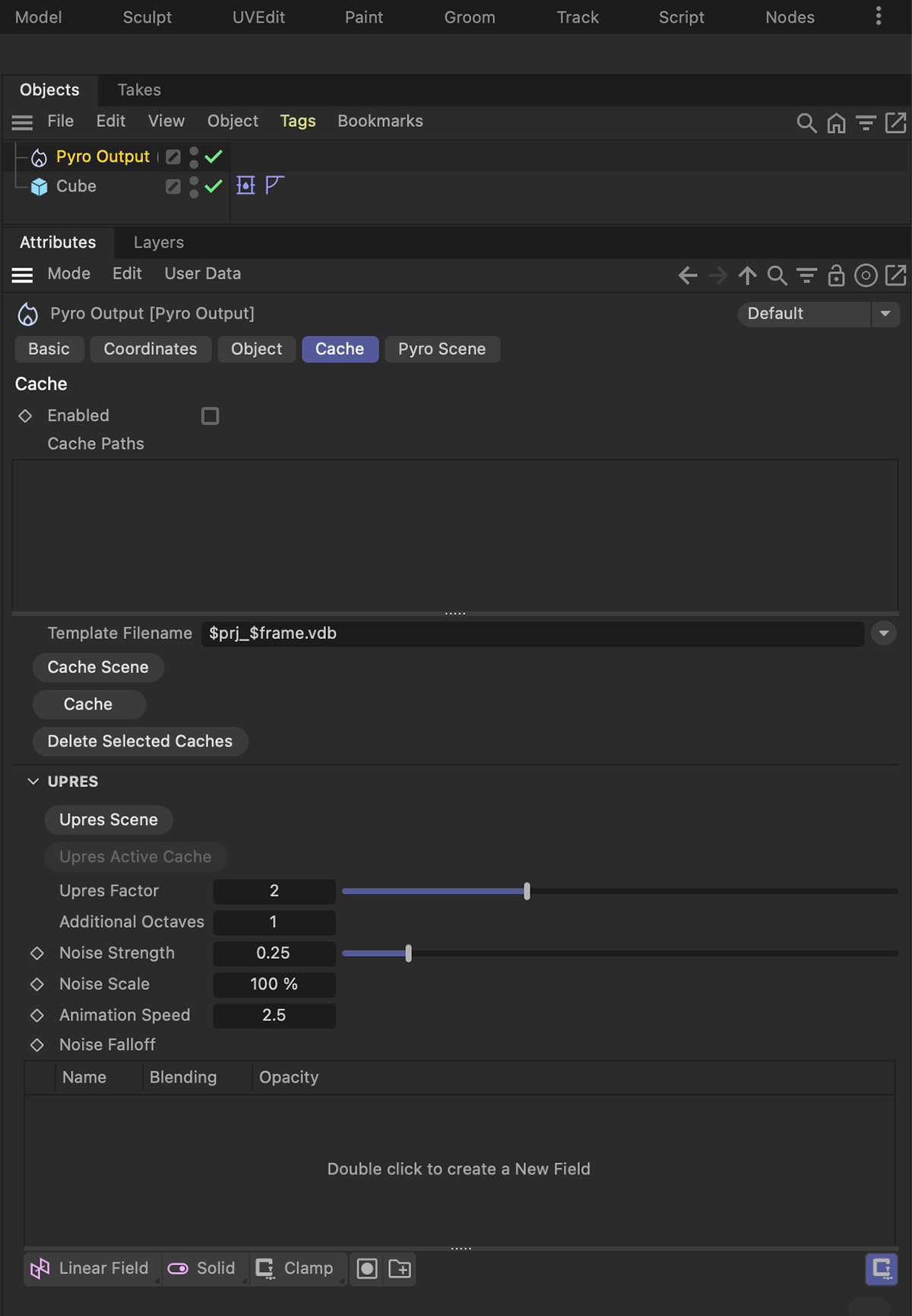Open Attributes in new window
The image size is (912, 1316).
[896, 275]
